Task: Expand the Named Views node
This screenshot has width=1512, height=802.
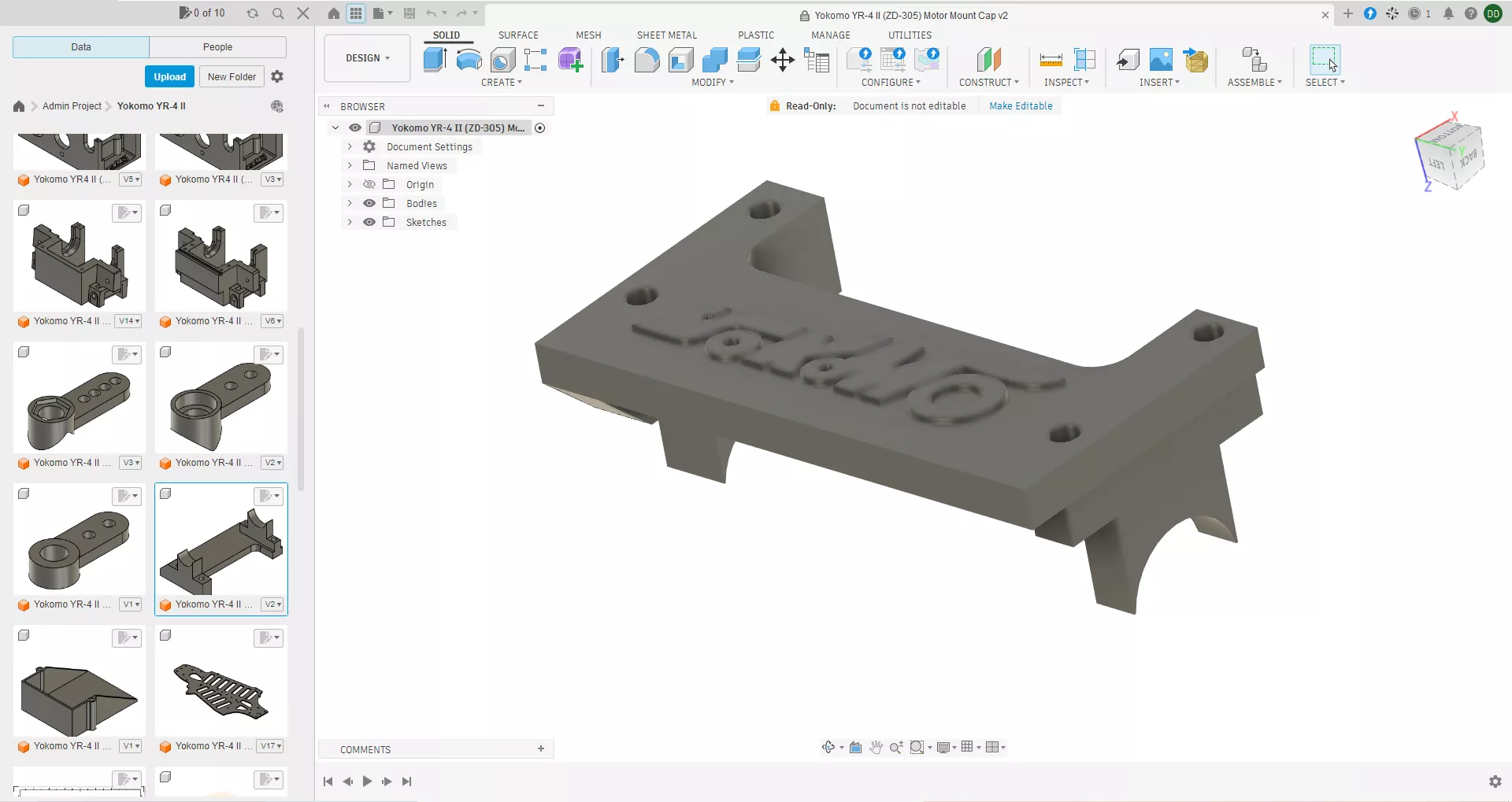Action: [x=350, y=165]
